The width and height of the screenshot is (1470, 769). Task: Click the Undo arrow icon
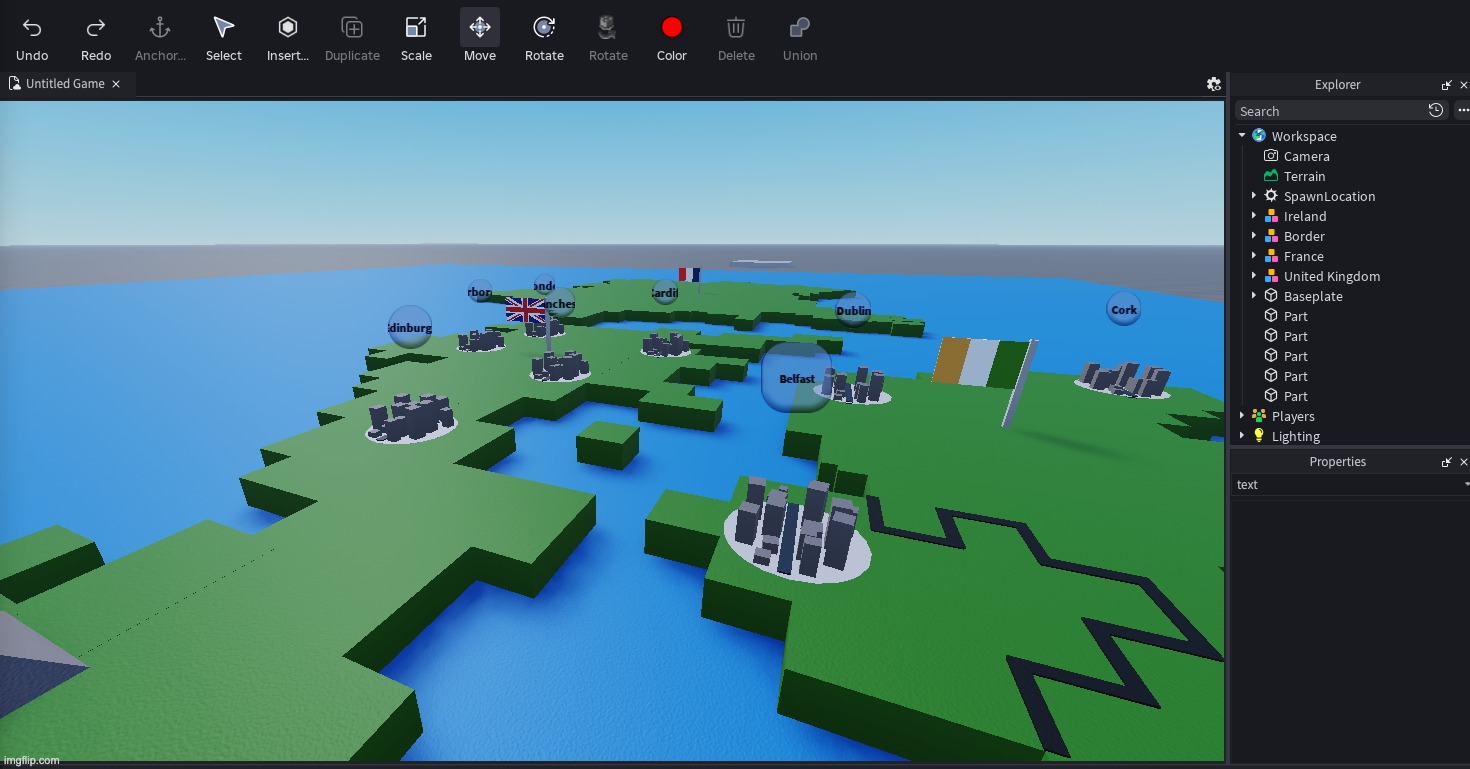tap(32, 28)
